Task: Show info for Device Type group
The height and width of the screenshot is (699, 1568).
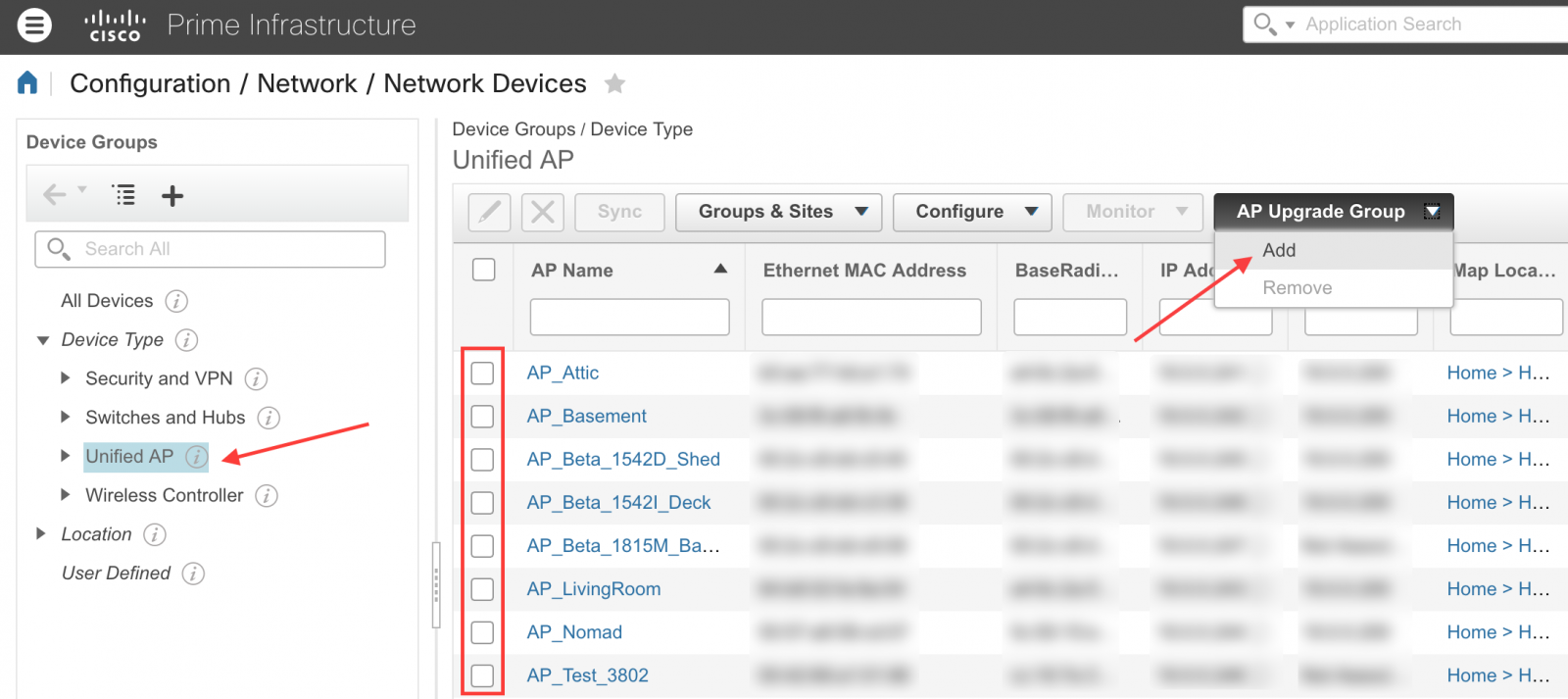Action: pyautogui.click(x=186, y=340)
